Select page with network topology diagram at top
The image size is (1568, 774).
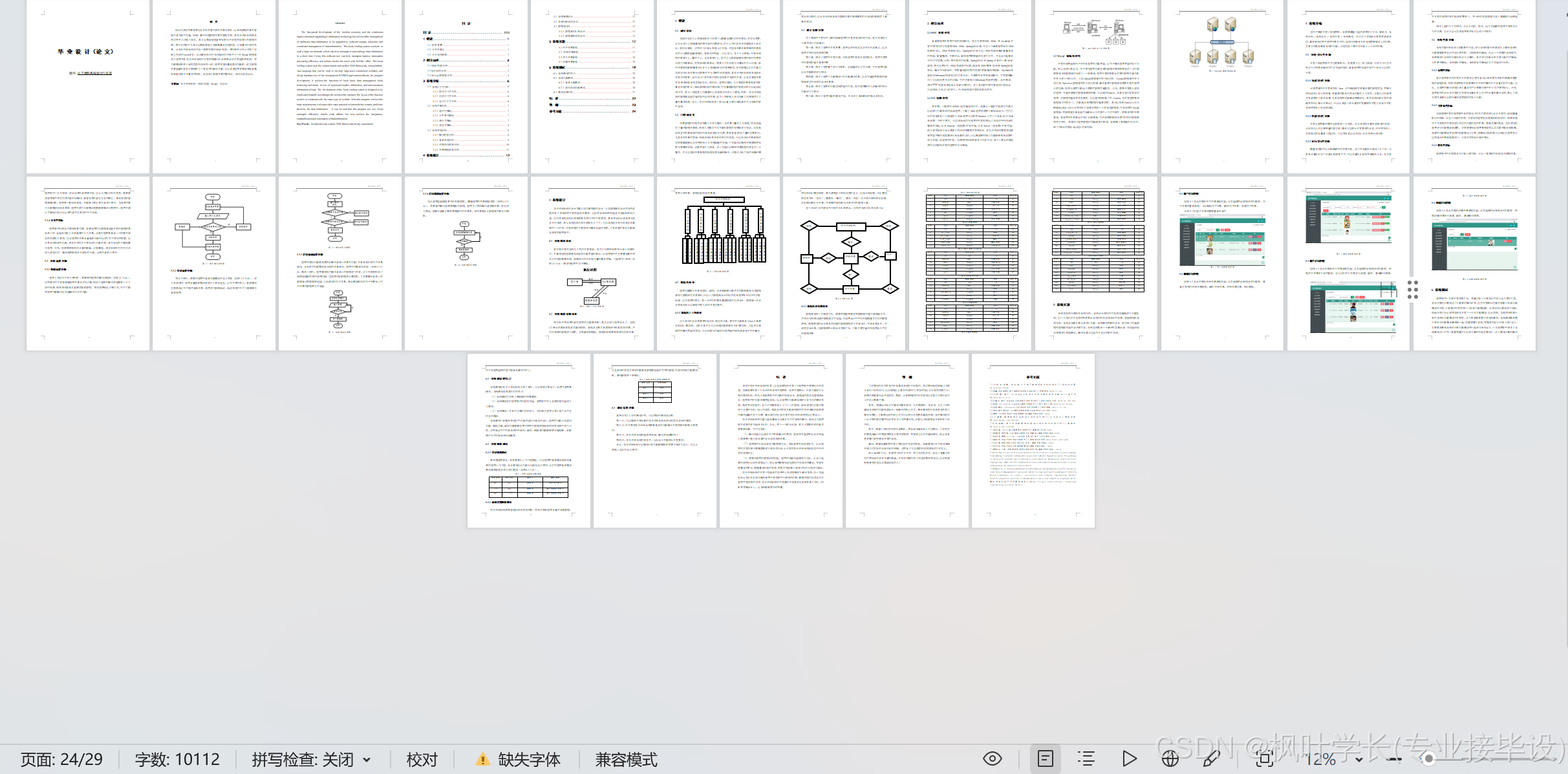tap(1096, 86)
